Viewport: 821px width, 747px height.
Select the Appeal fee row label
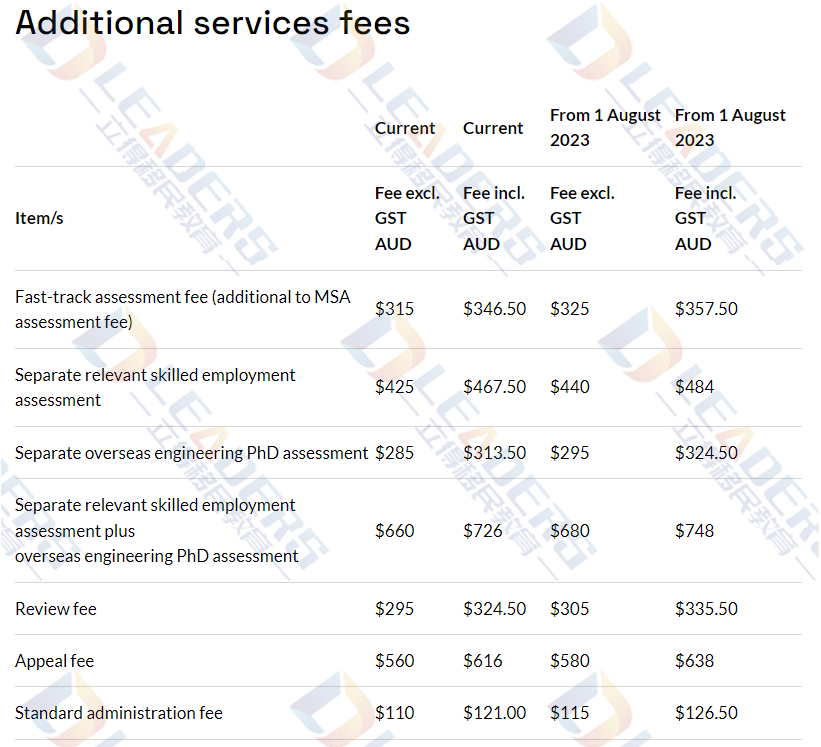coord(54,661)
